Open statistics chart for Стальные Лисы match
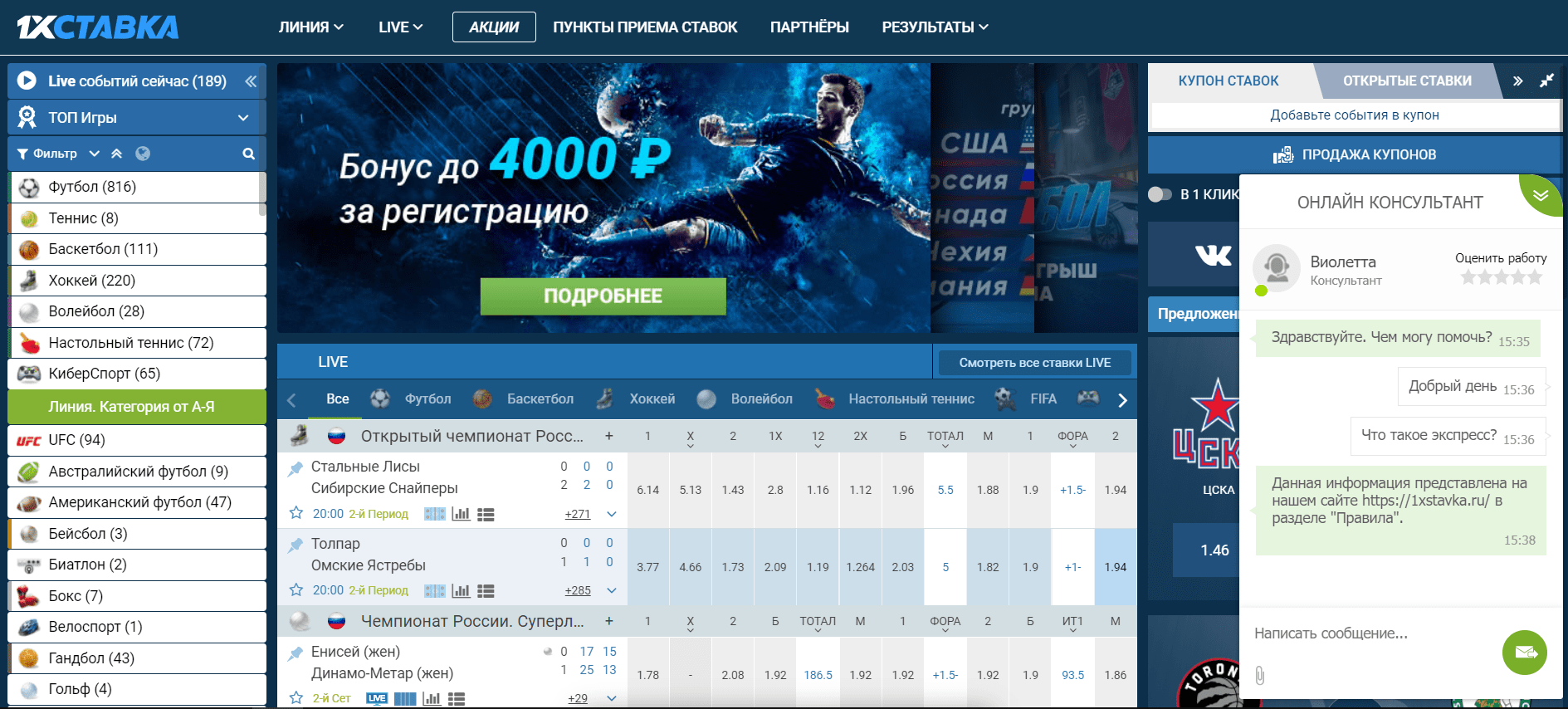1568x709 pixels. [x=461, y=514]
